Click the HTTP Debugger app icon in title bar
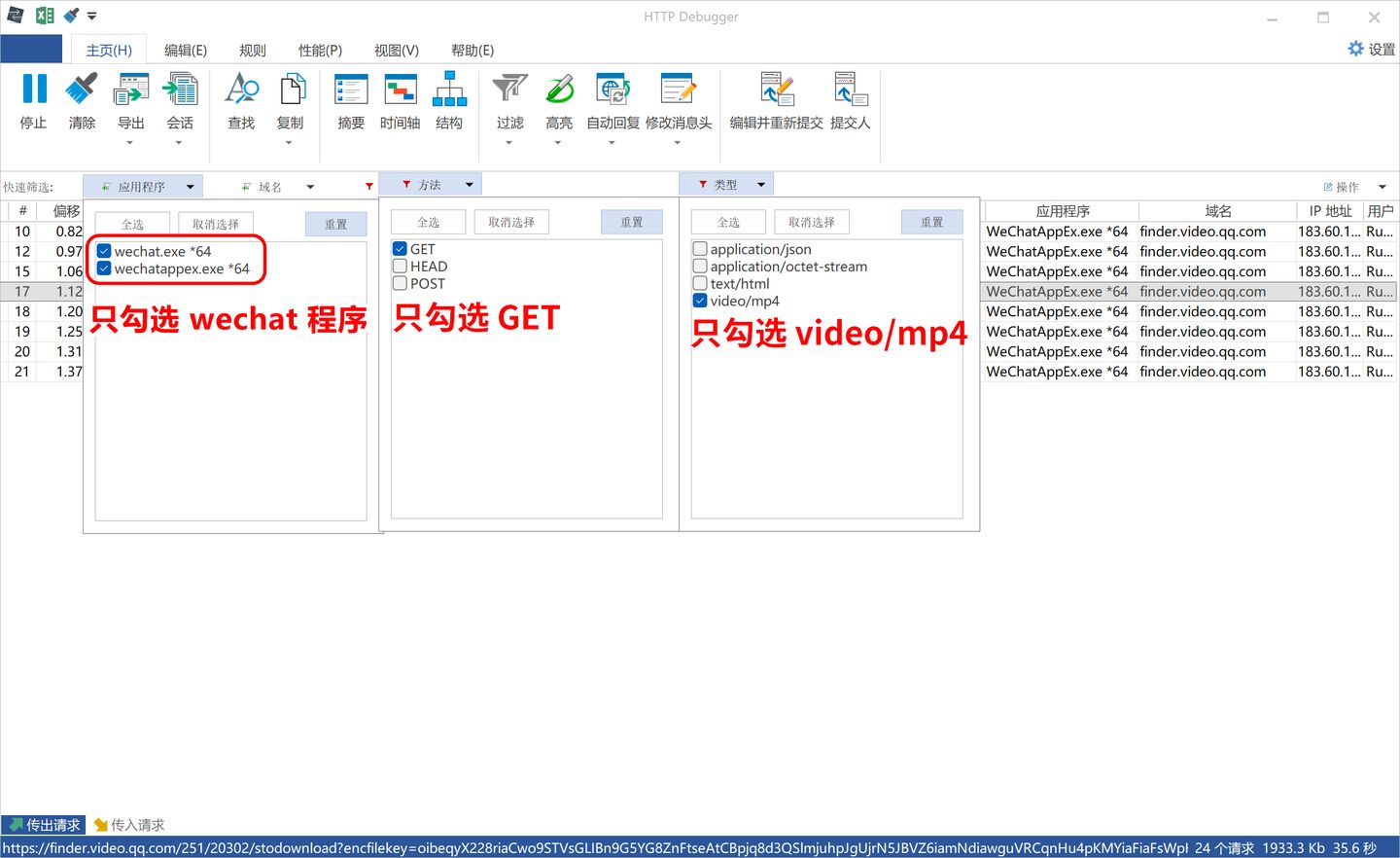Viewport: 1400px width, 858px height. coord(16,16)
